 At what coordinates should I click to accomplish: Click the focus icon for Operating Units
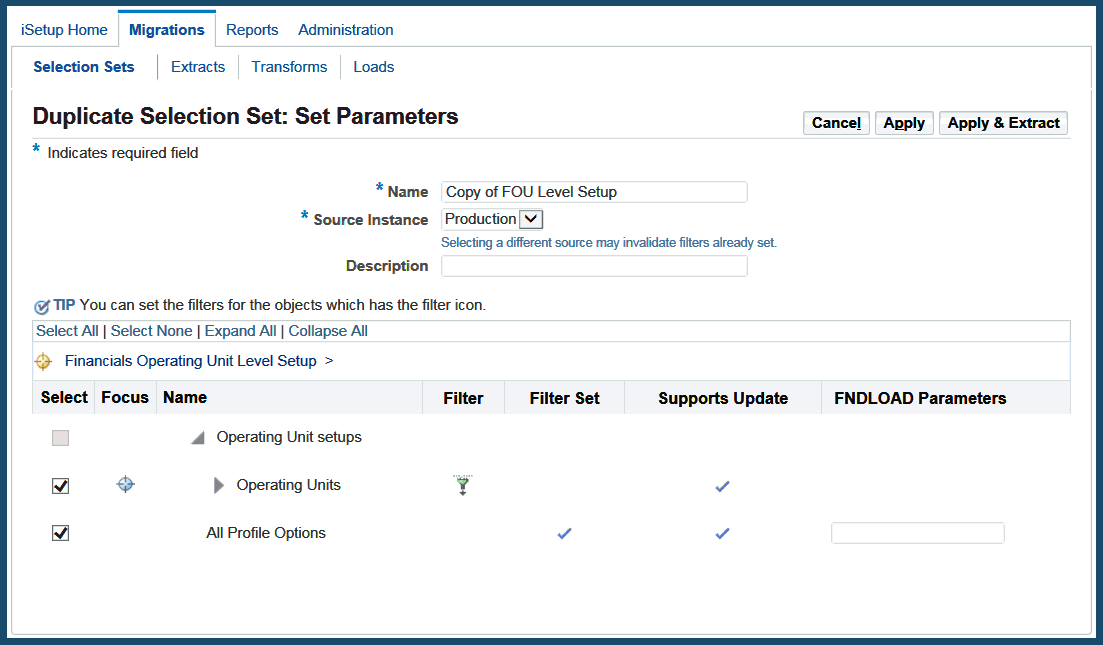pyautogui.click(x=125, y=485)
